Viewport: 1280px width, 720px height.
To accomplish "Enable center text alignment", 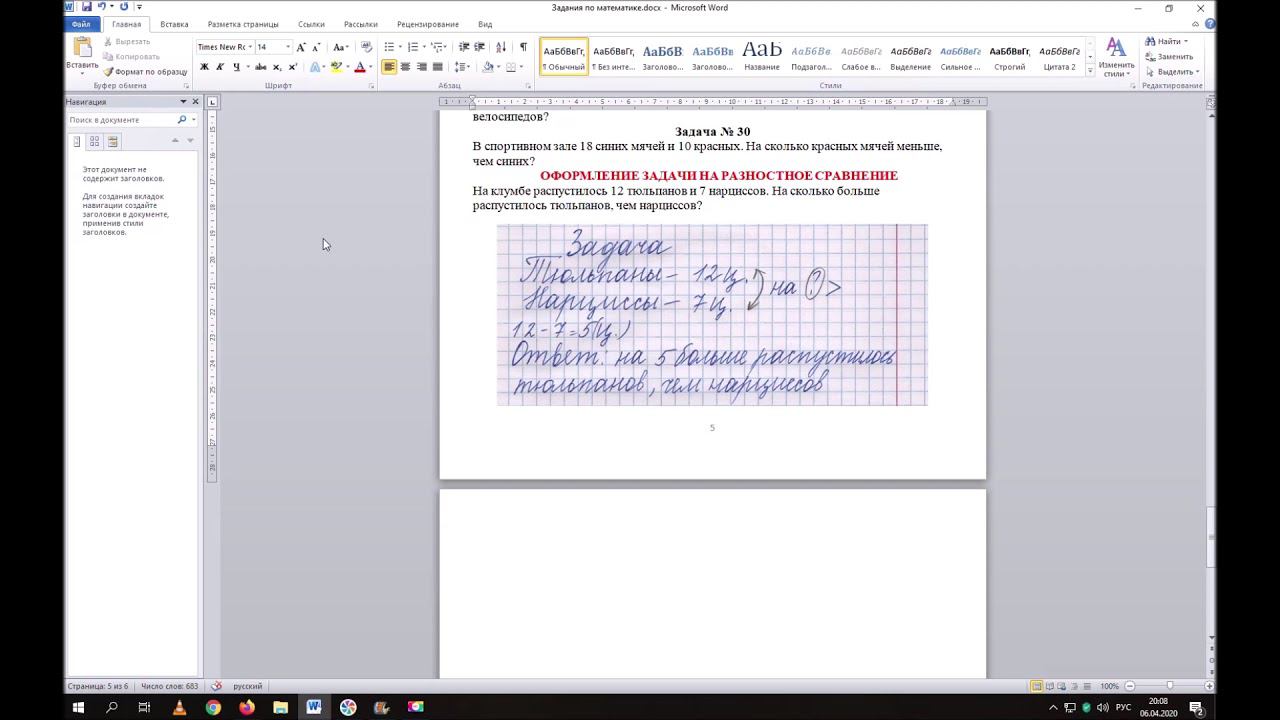I will pyautogui.click(x=405, y=67).
